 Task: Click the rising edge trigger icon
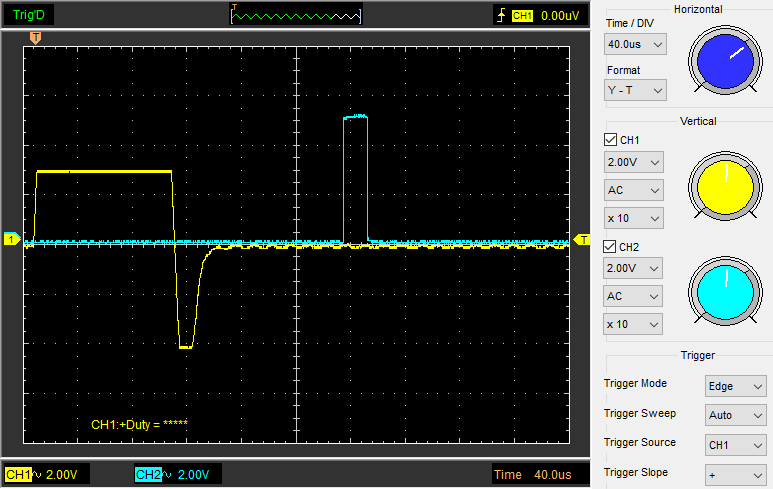[x=500, y=15]
